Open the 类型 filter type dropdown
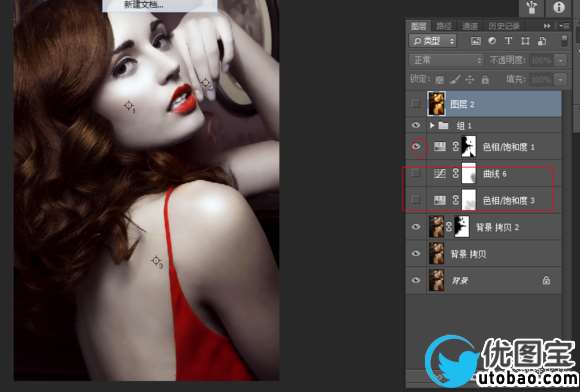 pyautogui.click(x=433, y=41)
